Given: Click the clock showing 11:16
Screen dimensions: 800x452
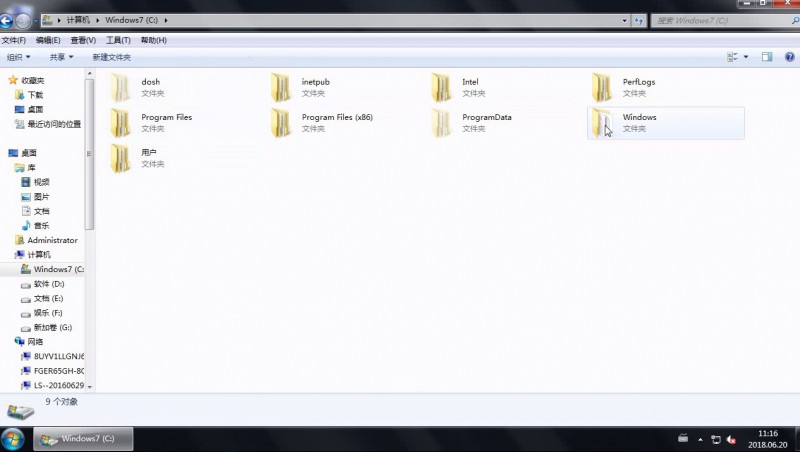Looking at the screenshot, I should 767,434.
